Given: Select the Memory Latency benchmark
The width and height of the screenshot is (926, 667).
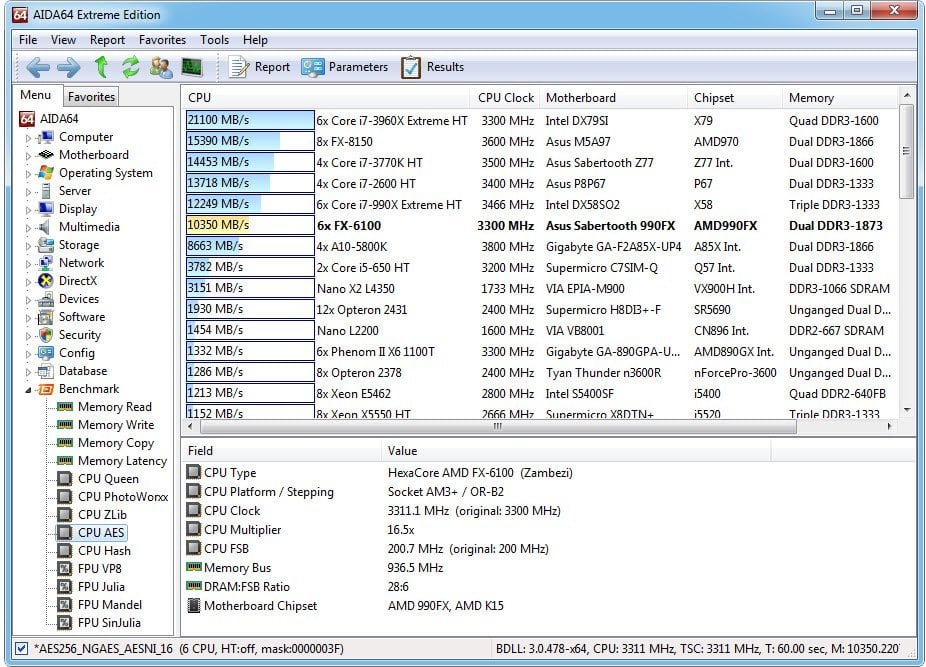Looking at the screenshot, I should coord(122,461).
